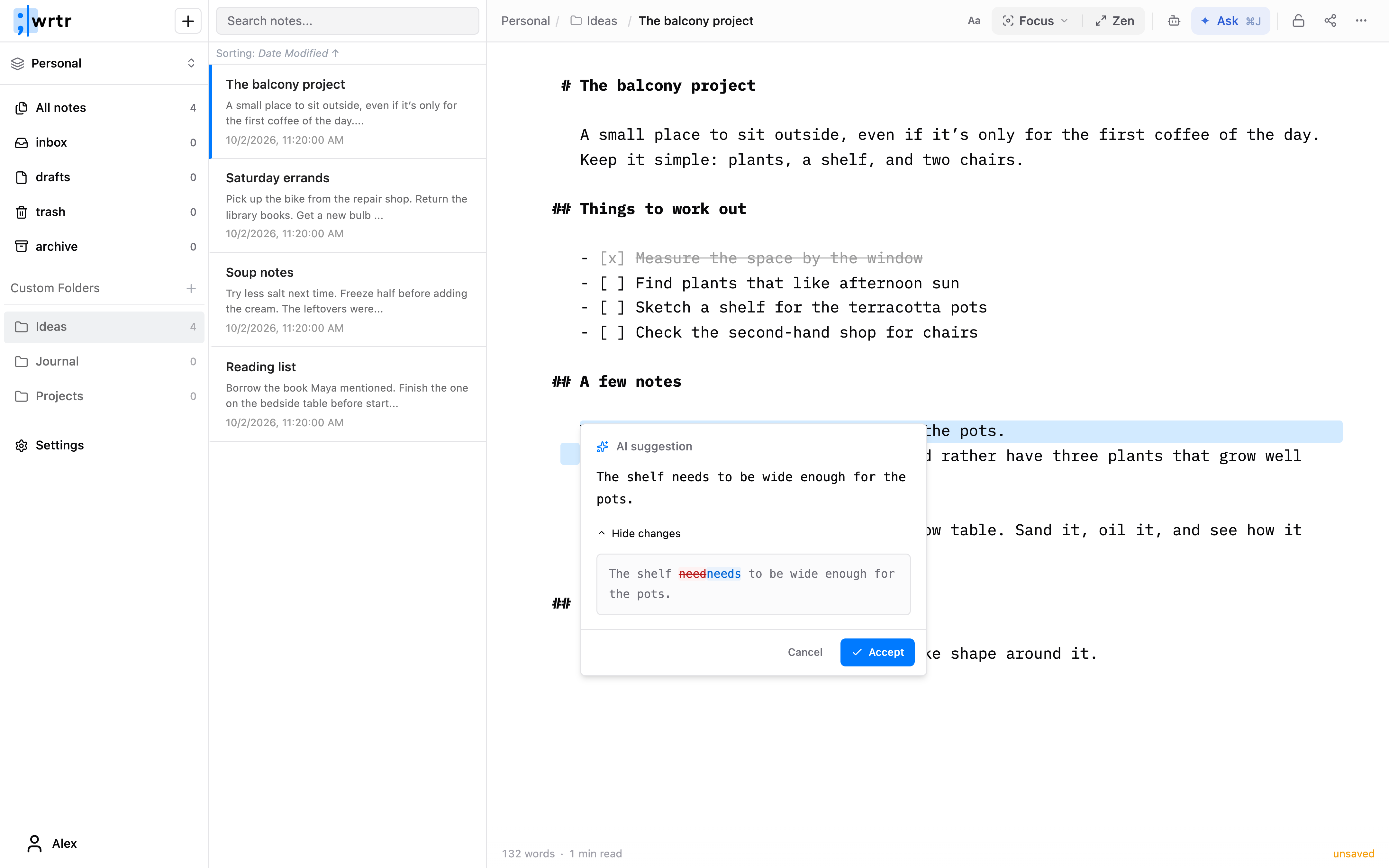Collapse Hide changes section
1389x868 pixels.
639,533
